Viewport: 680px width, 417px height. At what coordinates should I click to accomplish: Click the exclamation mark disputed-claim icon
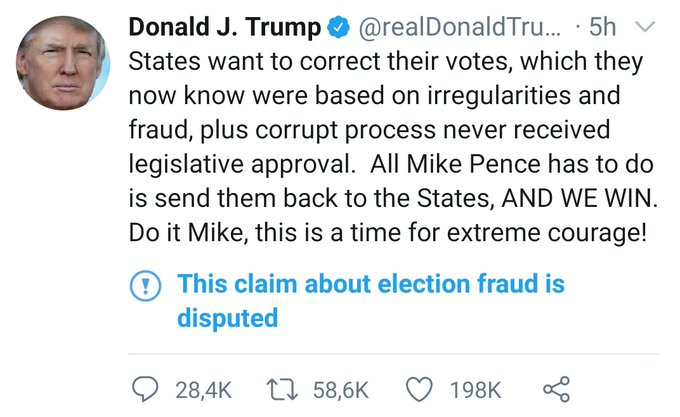148,286
